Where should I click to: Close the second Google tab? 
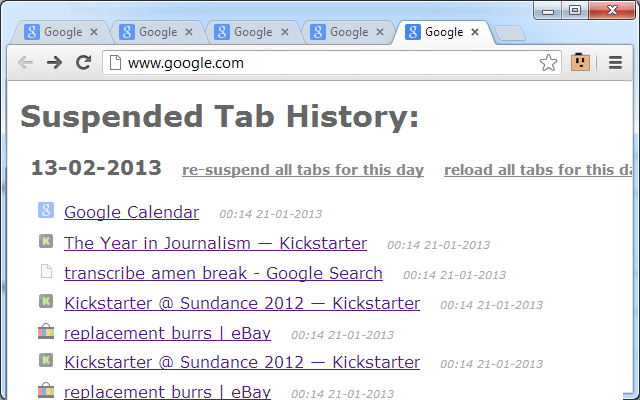pyautogui.click(x=189, y=32)
